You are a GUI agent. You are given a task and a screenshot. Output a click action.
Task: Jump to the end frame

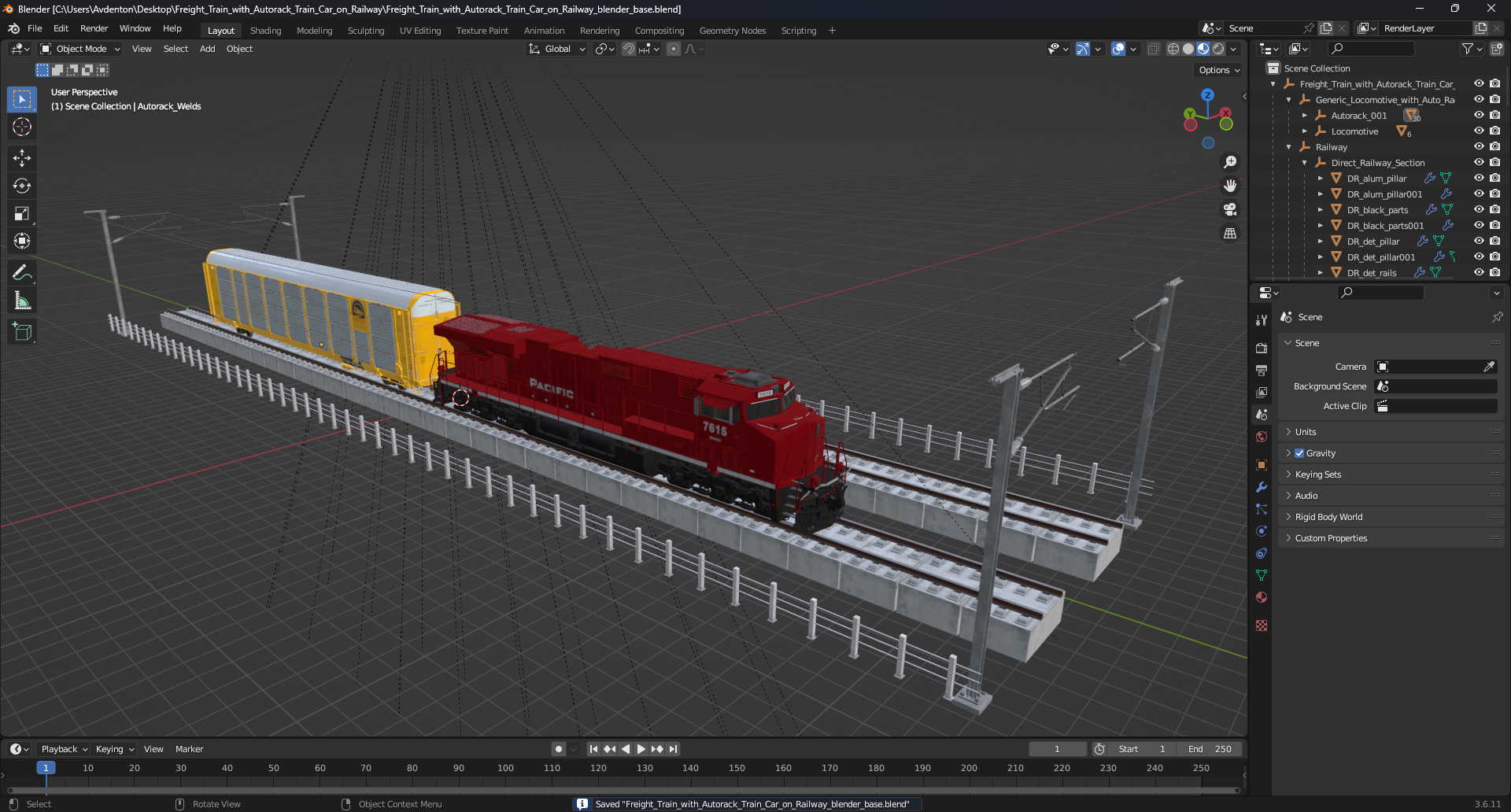click(673, 749)
